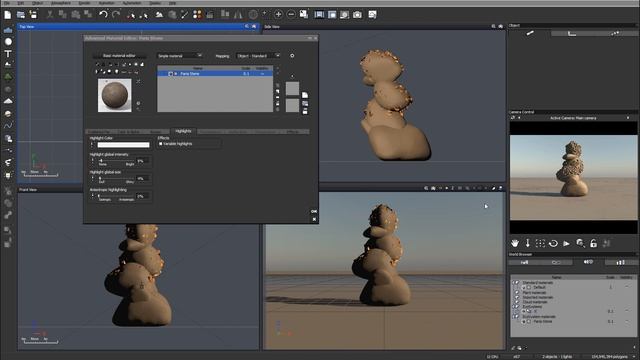Click the Basic material editor button
This screenshot has height=360, width=640.
(x=119, y=56)
